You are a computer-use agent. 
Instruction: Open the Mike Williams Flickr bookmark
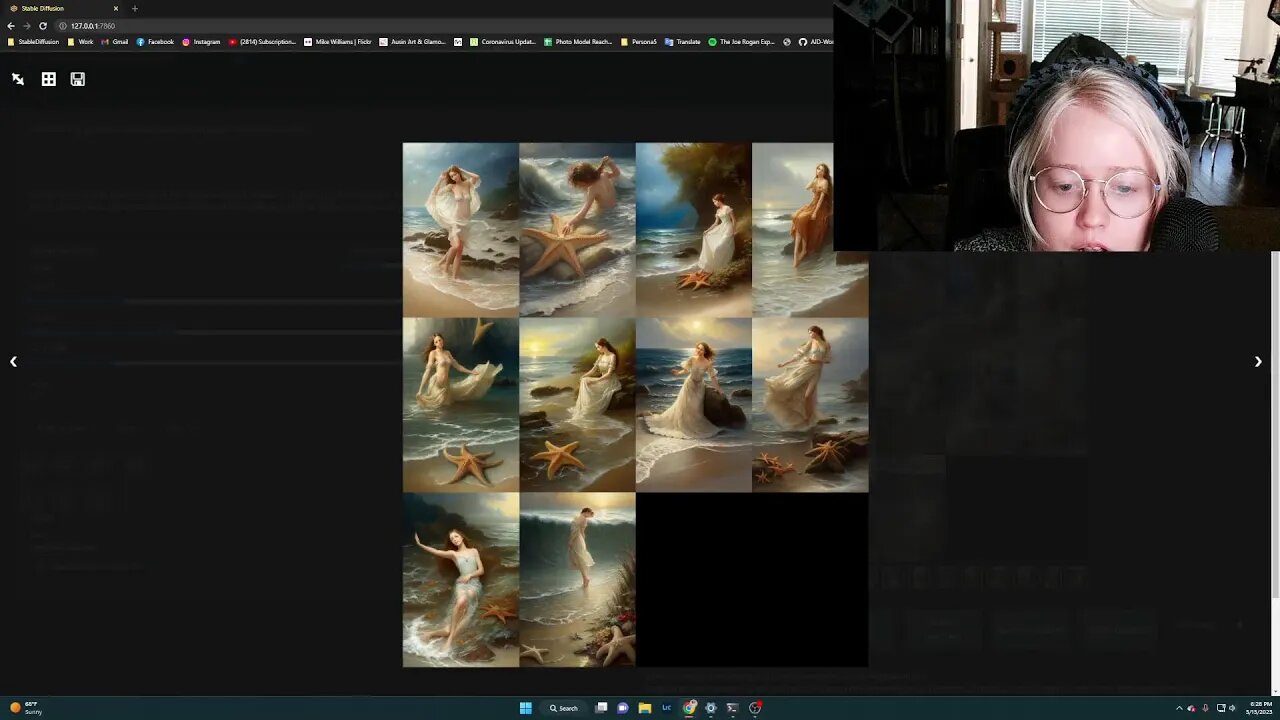338,42
